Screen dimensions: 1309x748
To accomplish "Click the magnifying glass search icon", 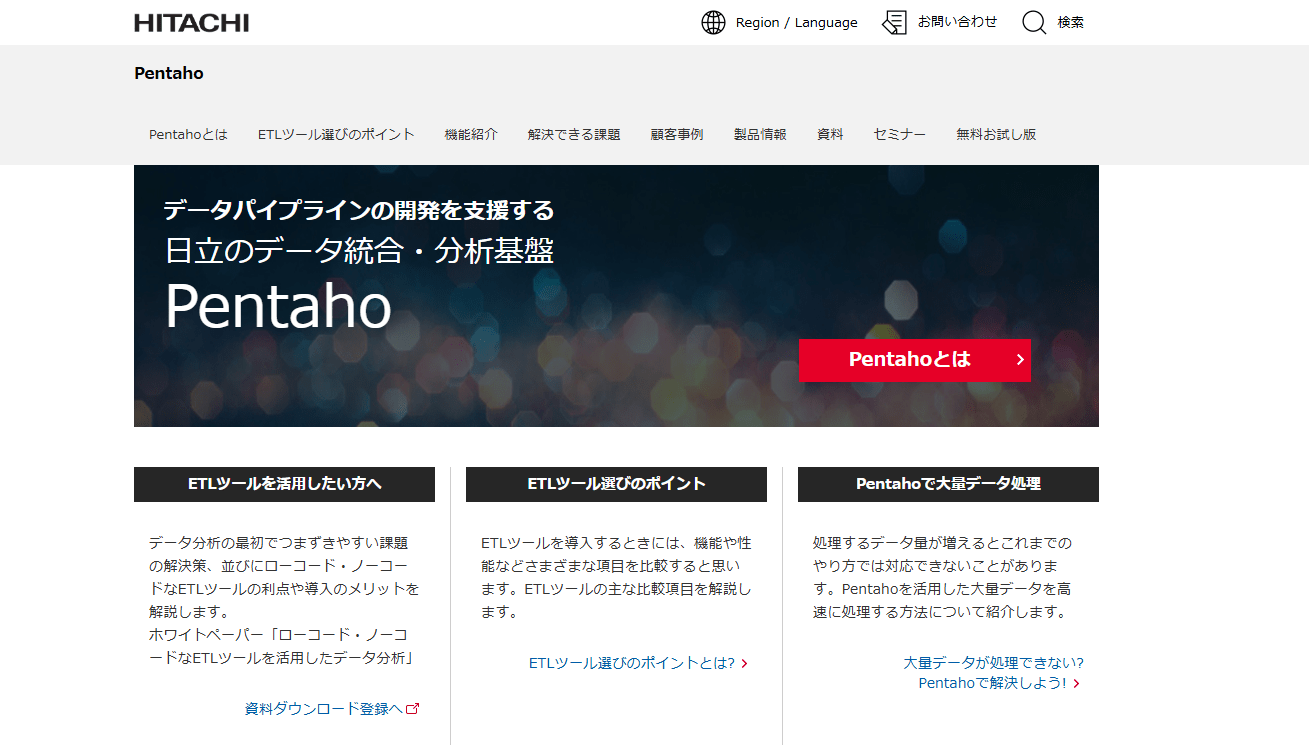I will coord(1034,23).
